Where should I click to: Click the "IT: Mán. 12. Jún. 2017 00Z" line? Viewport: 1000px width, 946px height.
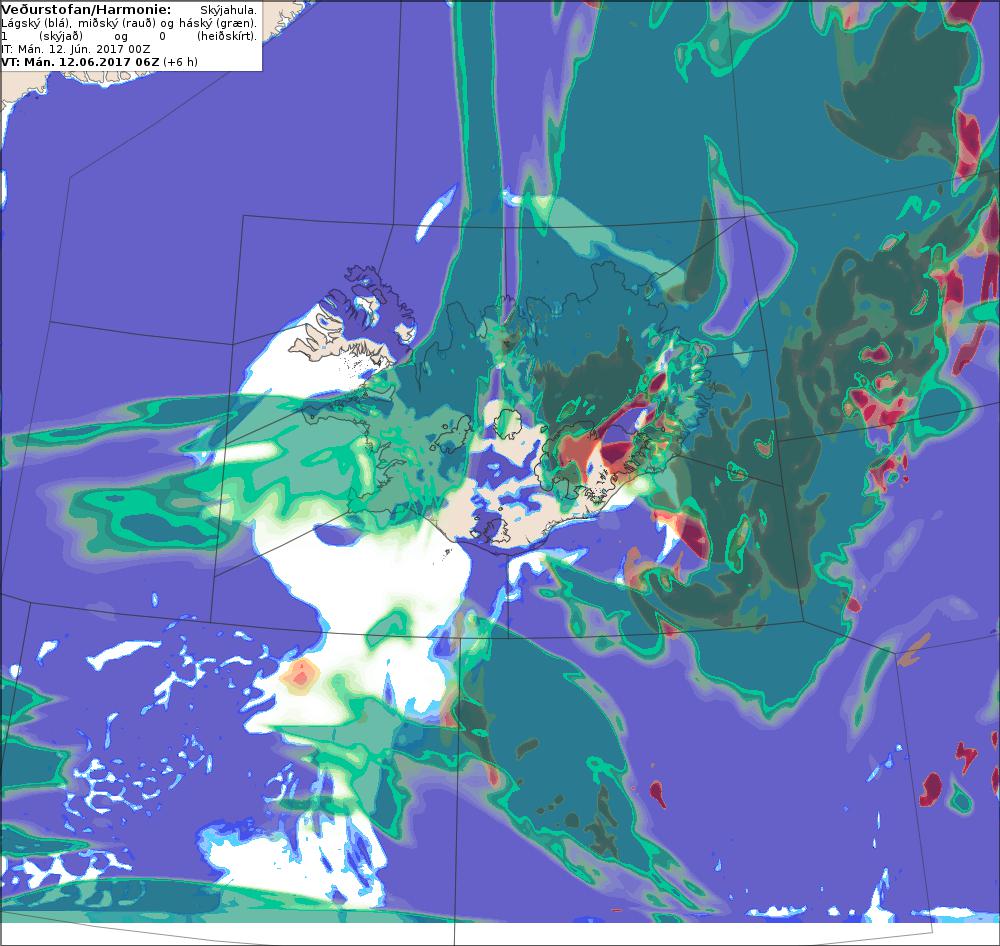(x=76, y=49)
